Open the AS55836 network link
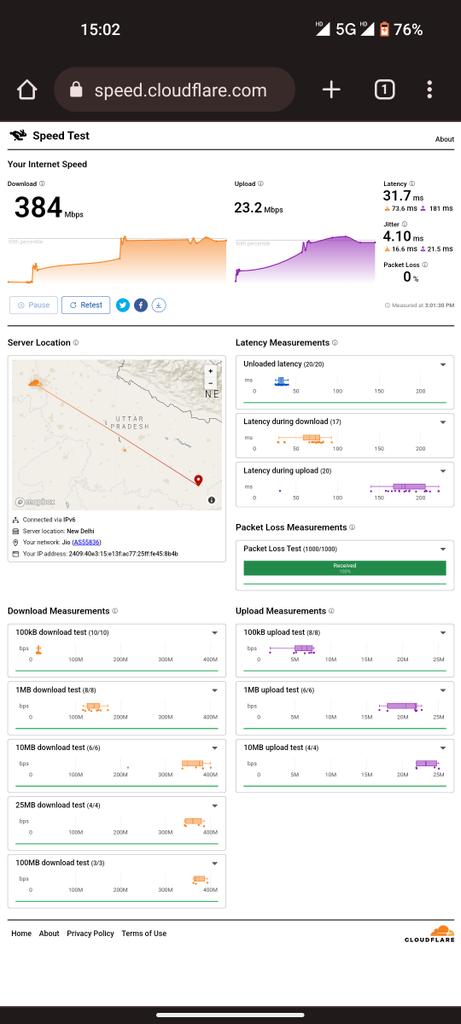The width and height of the screenshot is (461, 1024). [86, 542]
